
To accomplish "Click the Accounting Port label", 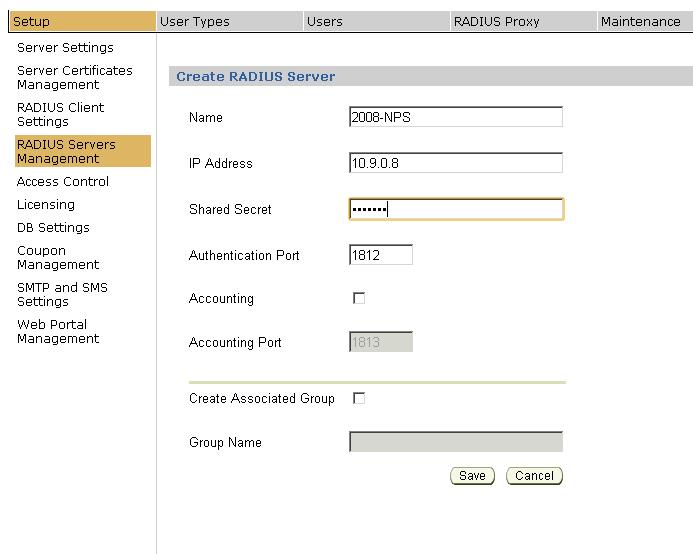I will 235,343.
